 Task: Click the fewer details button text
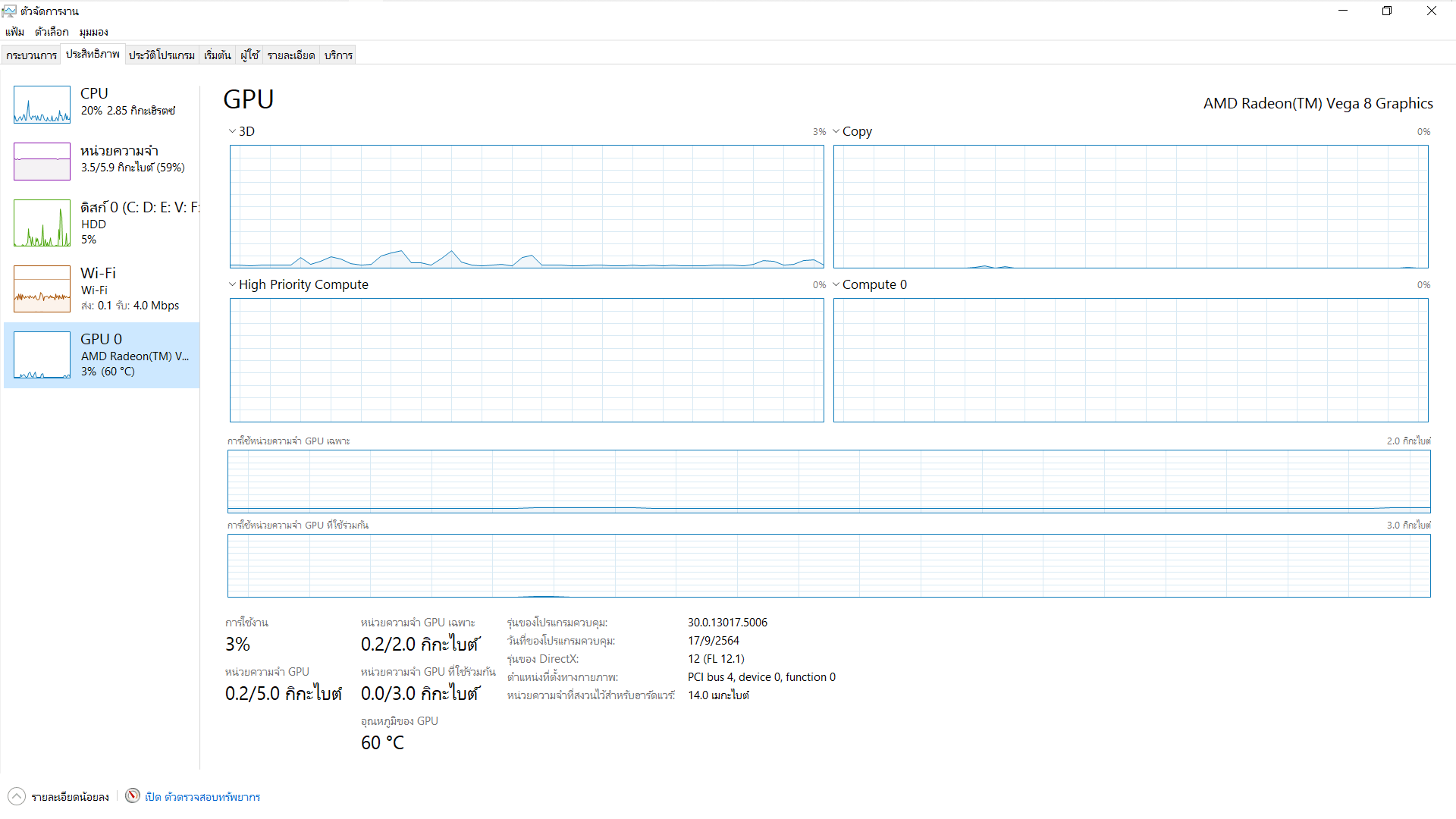pyautogui.click(x=70, y=797)
